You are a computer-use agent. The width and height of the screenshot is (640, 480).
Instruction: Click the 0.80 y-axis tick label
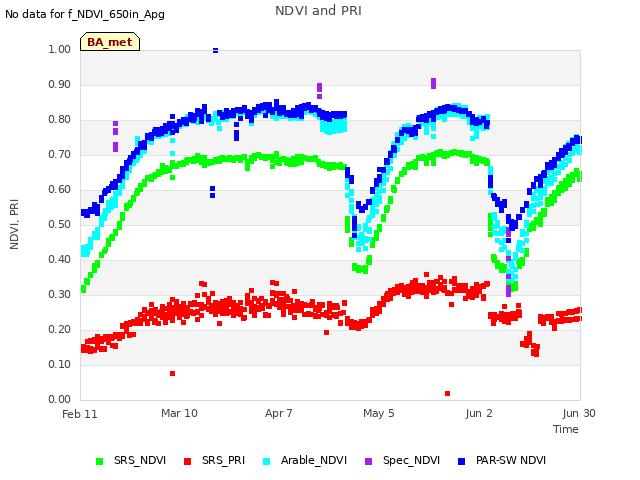point(60,120)
